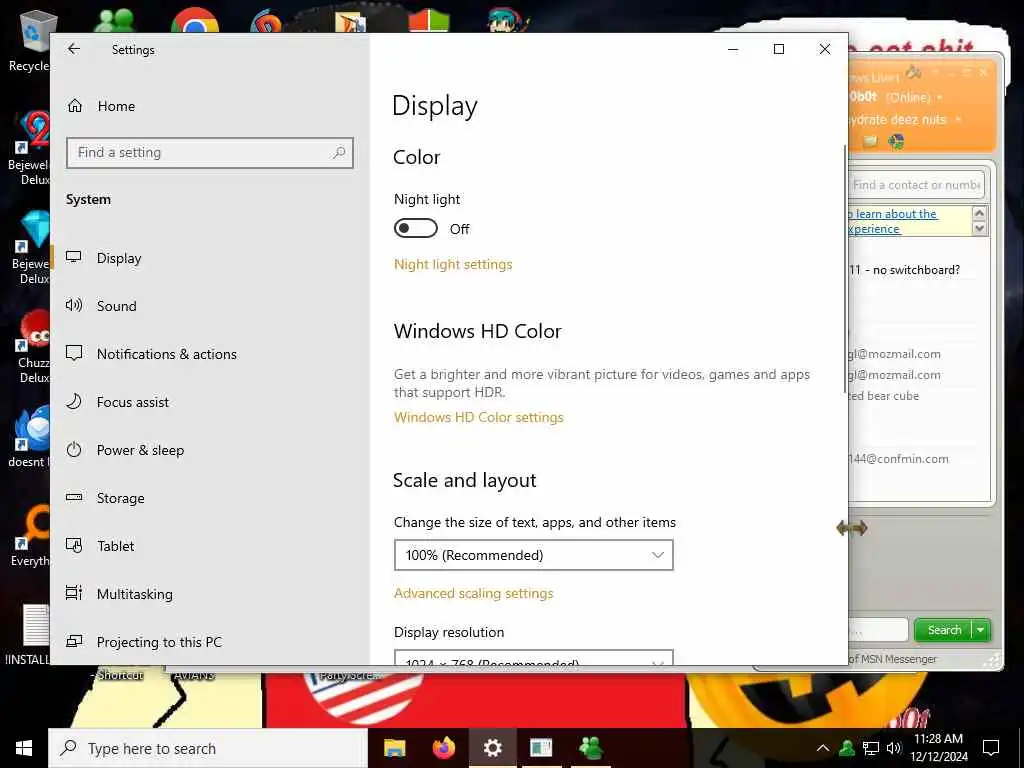This screenshot has width=1024, height=768.
Task: Select 'no switchboard?' group in Messenger
Action: point(904,270)
